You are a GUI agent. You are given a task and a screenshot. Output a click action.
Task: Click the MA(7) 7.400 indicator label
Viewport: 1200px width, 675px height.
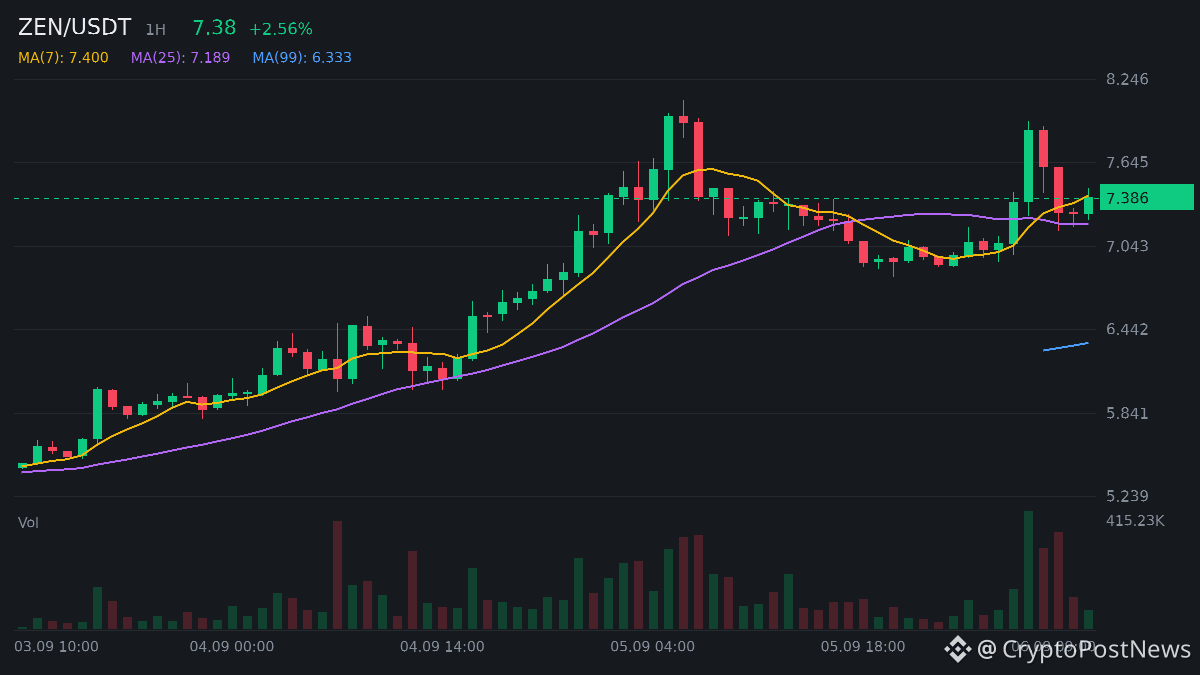(63, 58)
